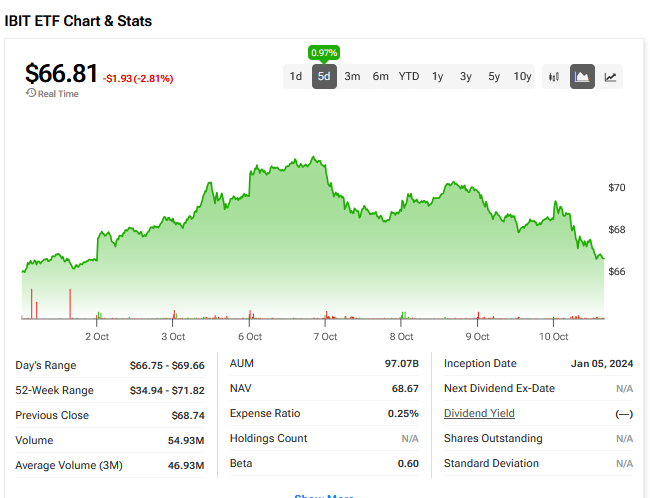Choose the 1y chart range

click(x=438, y=76)
